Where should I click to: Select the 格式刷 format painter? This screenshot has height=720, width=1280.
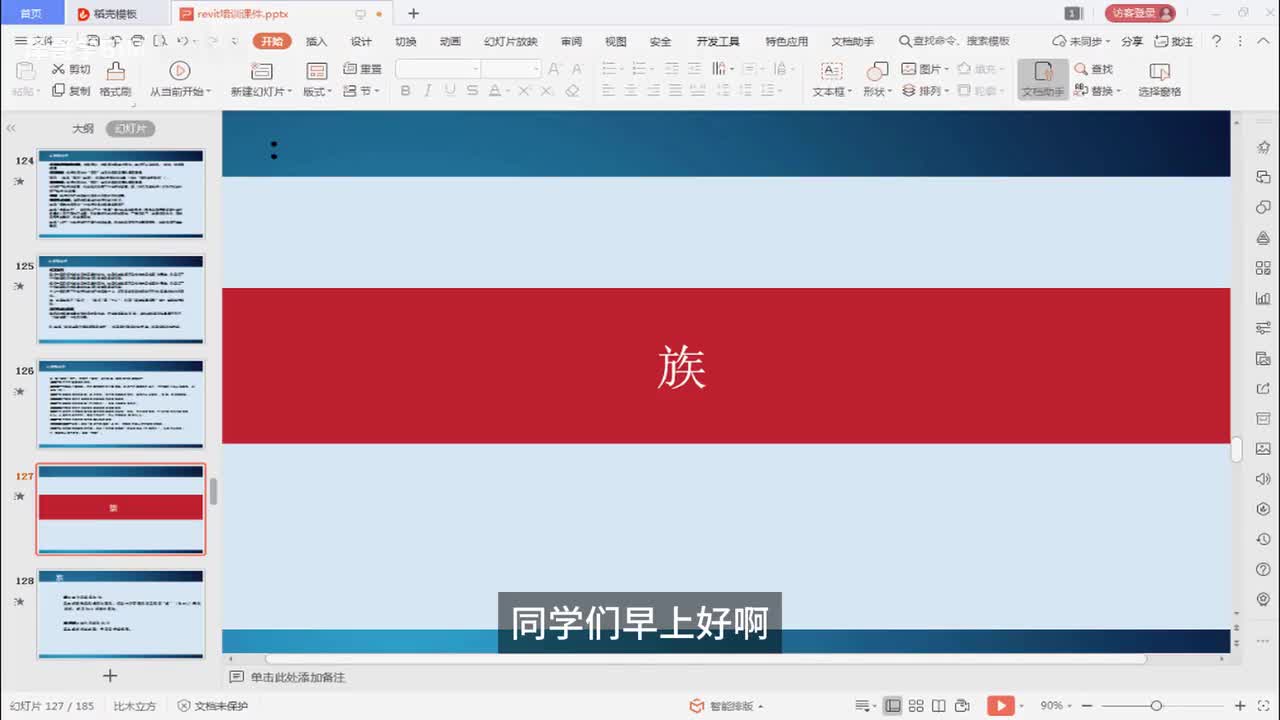click(x=116, y=79)
